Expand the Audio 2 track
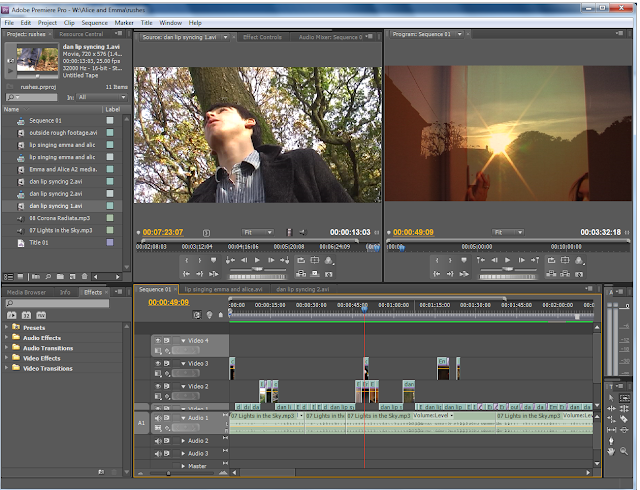The width and height of the screenshot is (640, 490). (x=183, y=440)
